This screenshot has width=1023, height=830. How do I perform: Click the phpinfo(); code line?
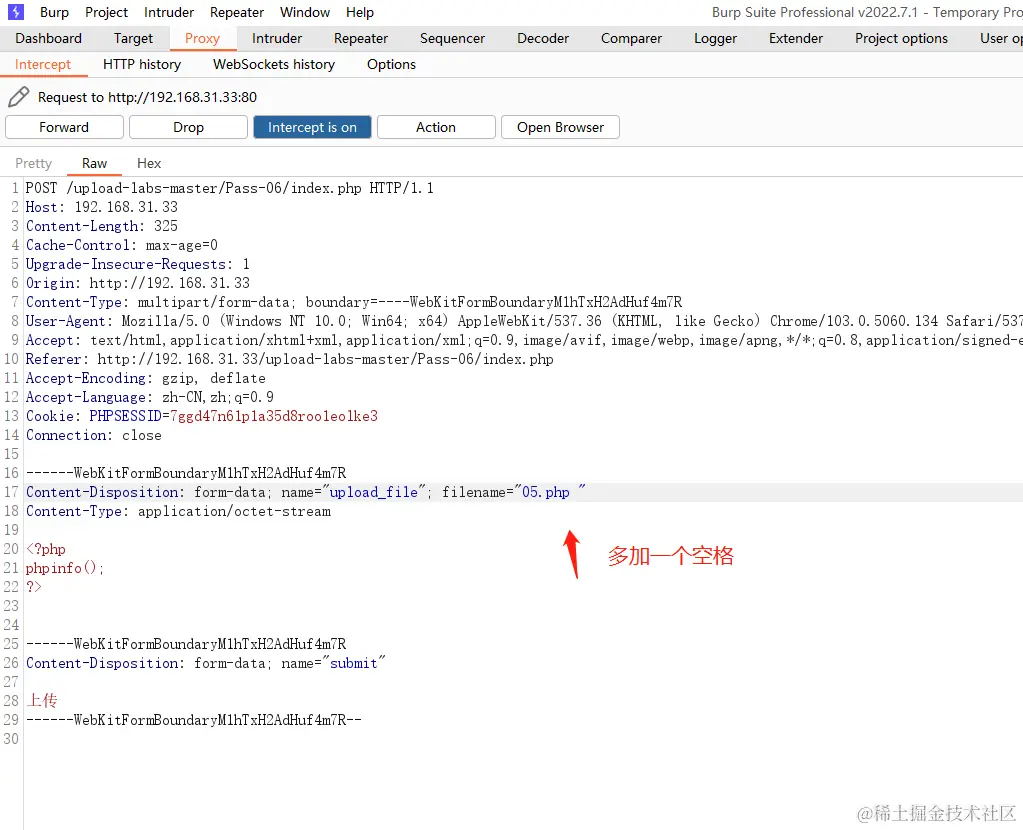pos(65,568)
